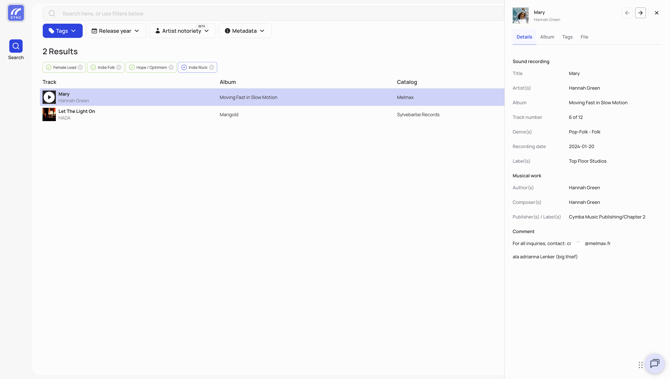Switch to the Details tab
This screenshot has height=379, width=670.
(x=524, y=37)
